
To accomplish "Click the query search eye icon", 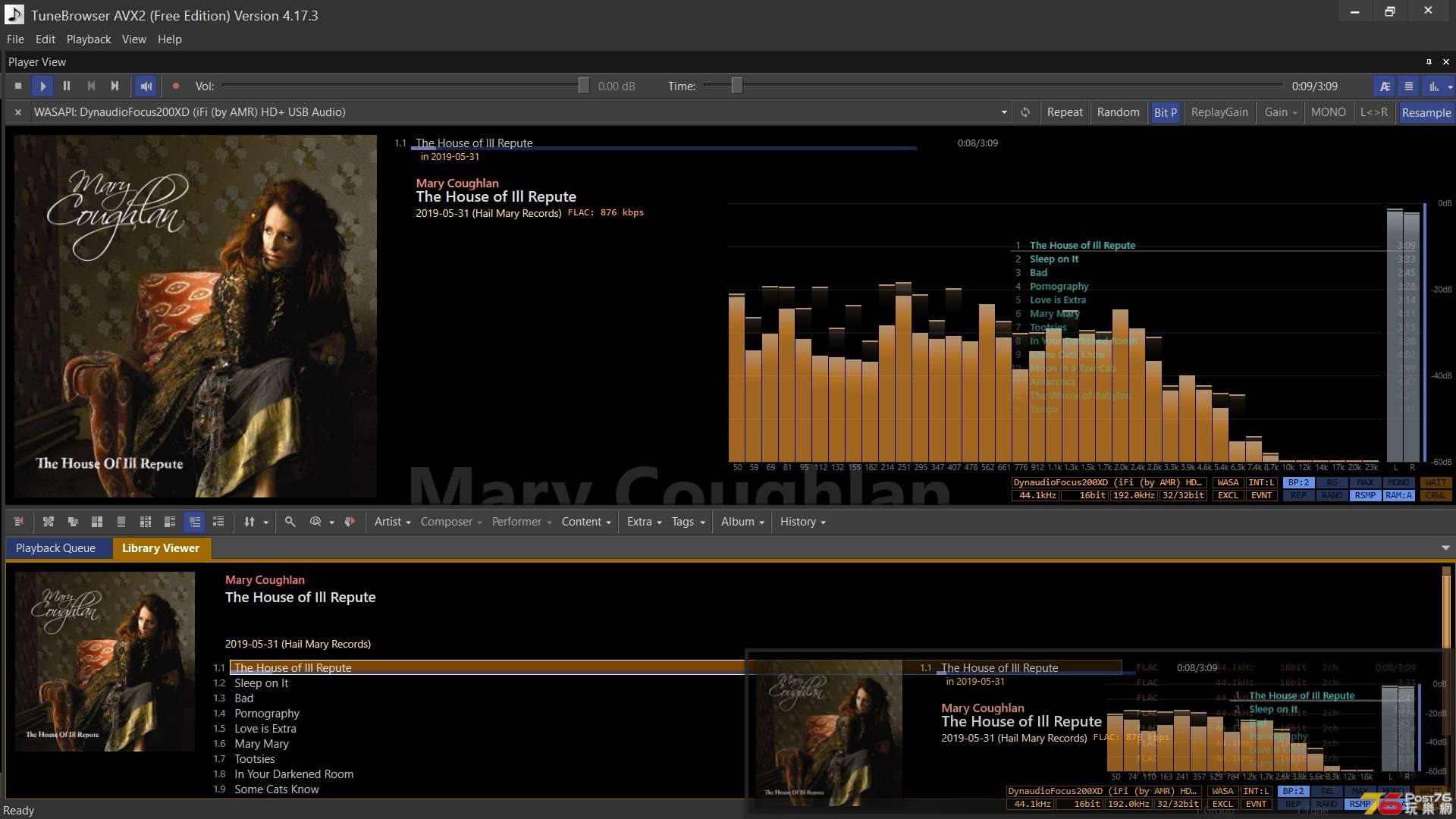I will click(x=315, y=522).
